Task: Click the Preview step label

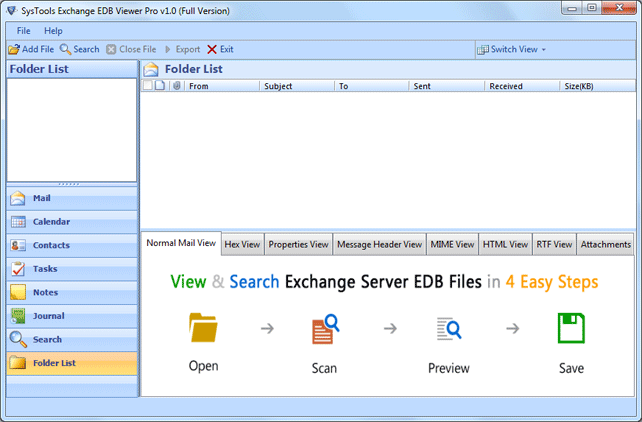Action: (449, 368)
